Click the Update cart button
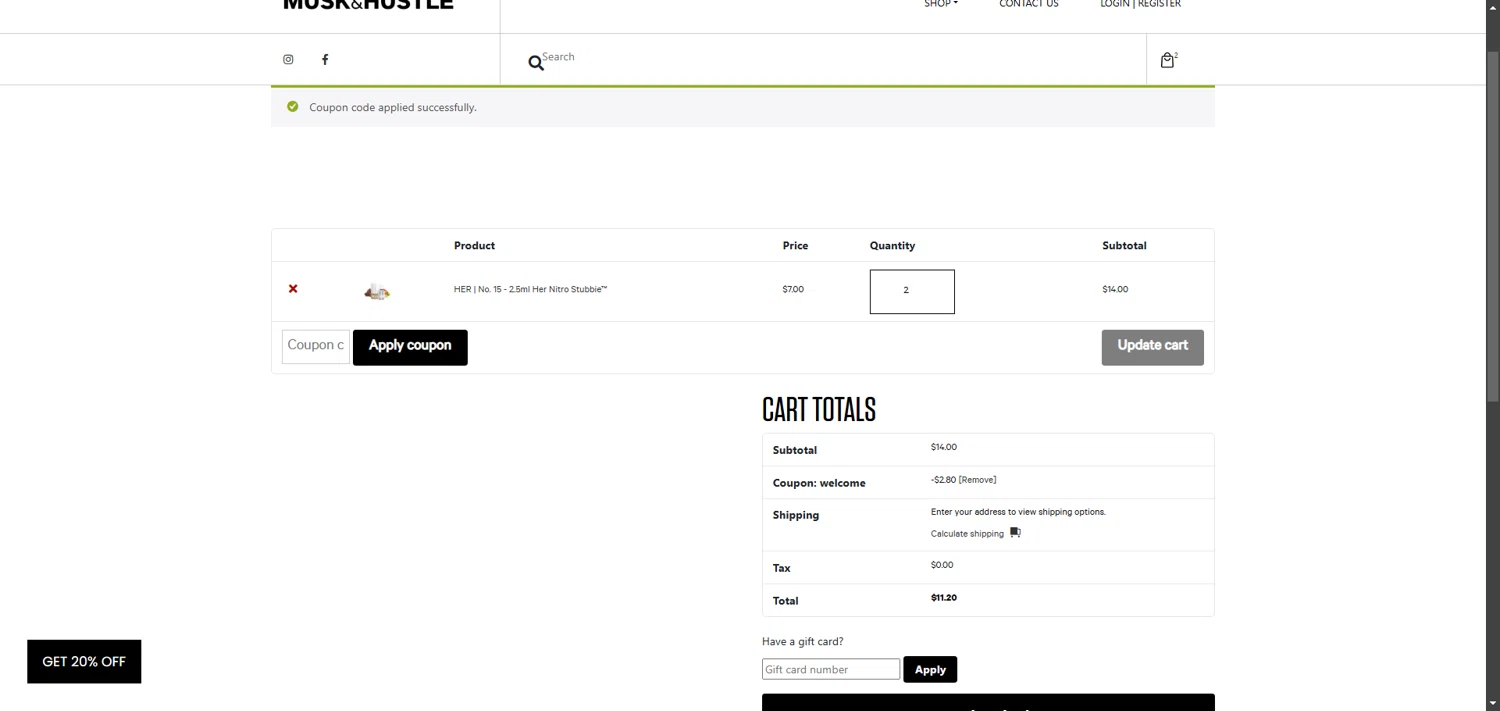The height and width of the screenshot is (711, 1500). 1153,347
